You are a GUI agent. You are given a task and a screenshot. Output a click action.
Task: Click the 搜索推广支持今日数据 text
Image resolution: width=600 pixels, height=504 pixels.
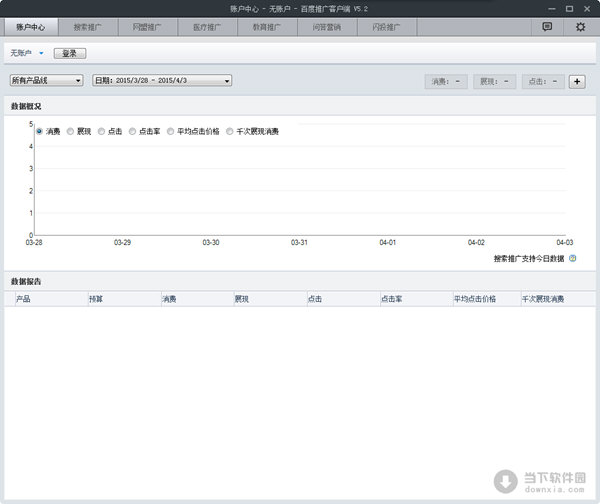529,259
